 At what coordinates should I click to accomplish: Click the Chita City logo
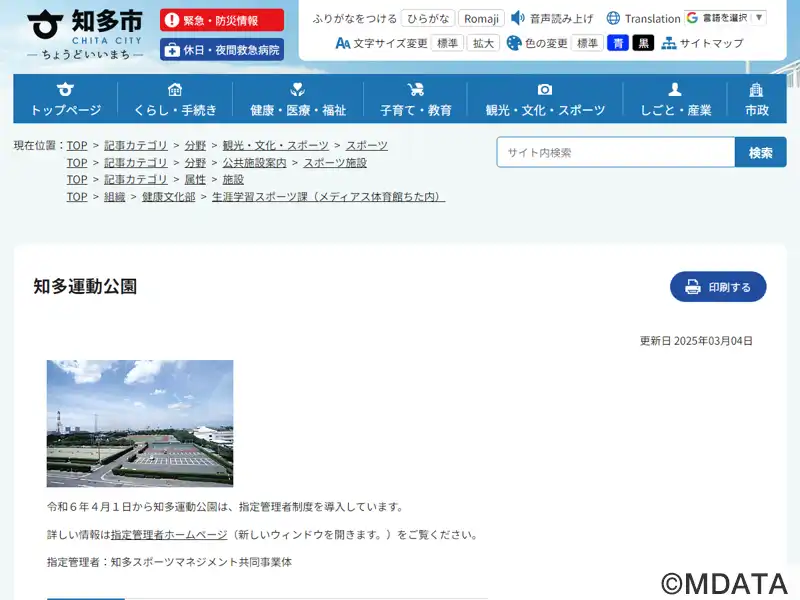[85, 34]
